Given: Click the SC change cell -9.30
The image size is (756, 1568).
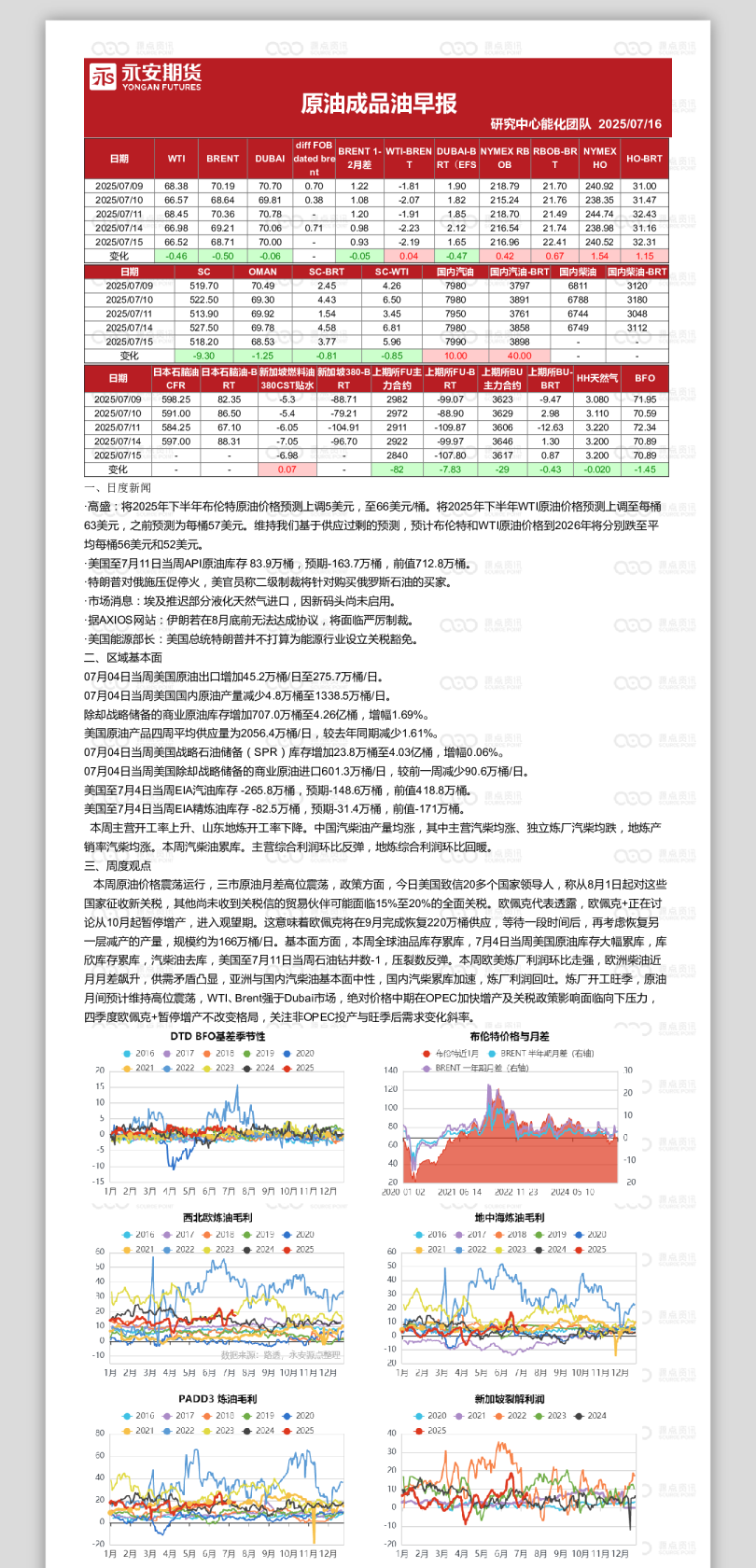Looking at the screenshot, I should point(203,356).
